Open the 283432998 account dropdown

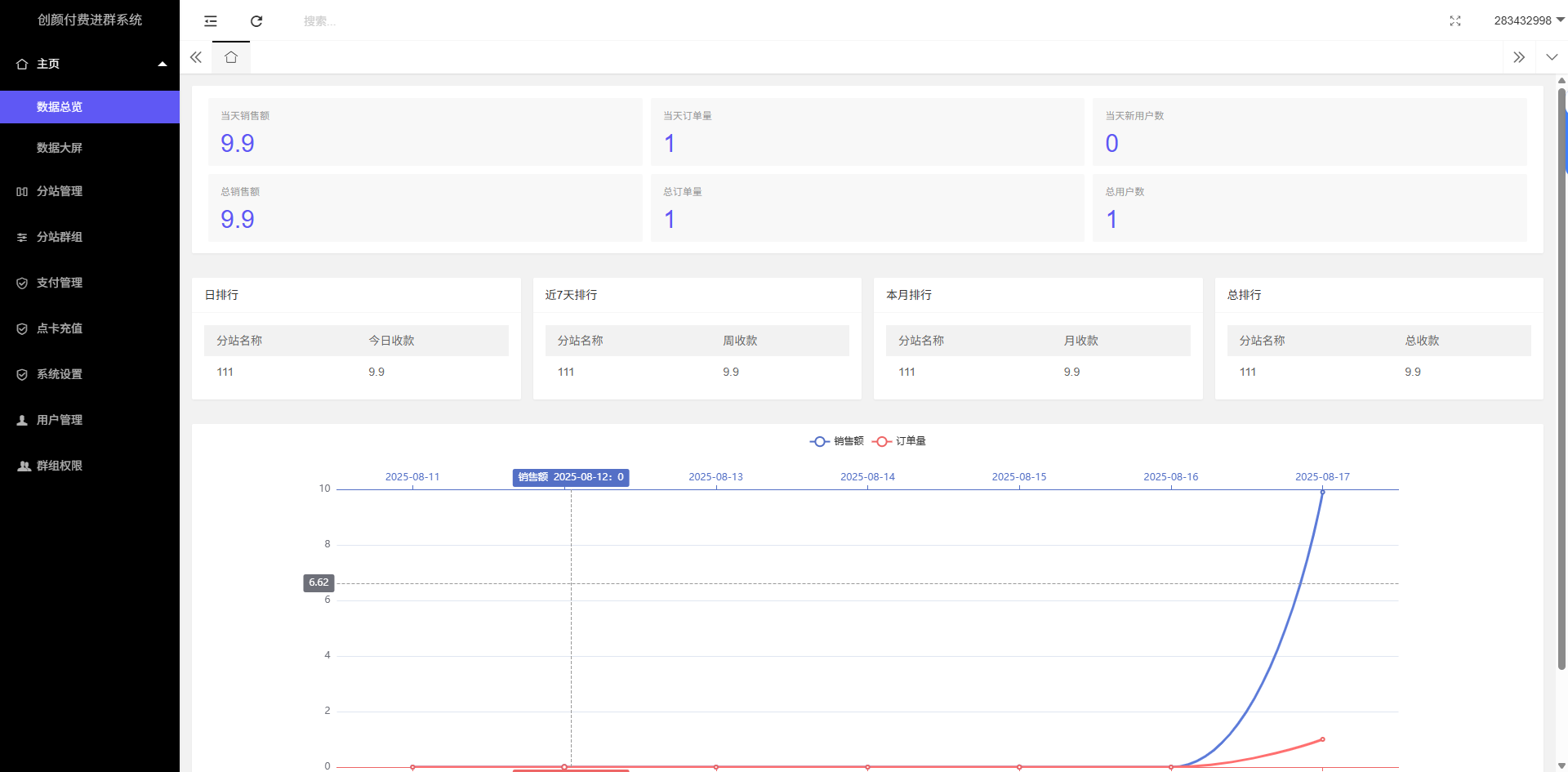(x=1528, y=20)
